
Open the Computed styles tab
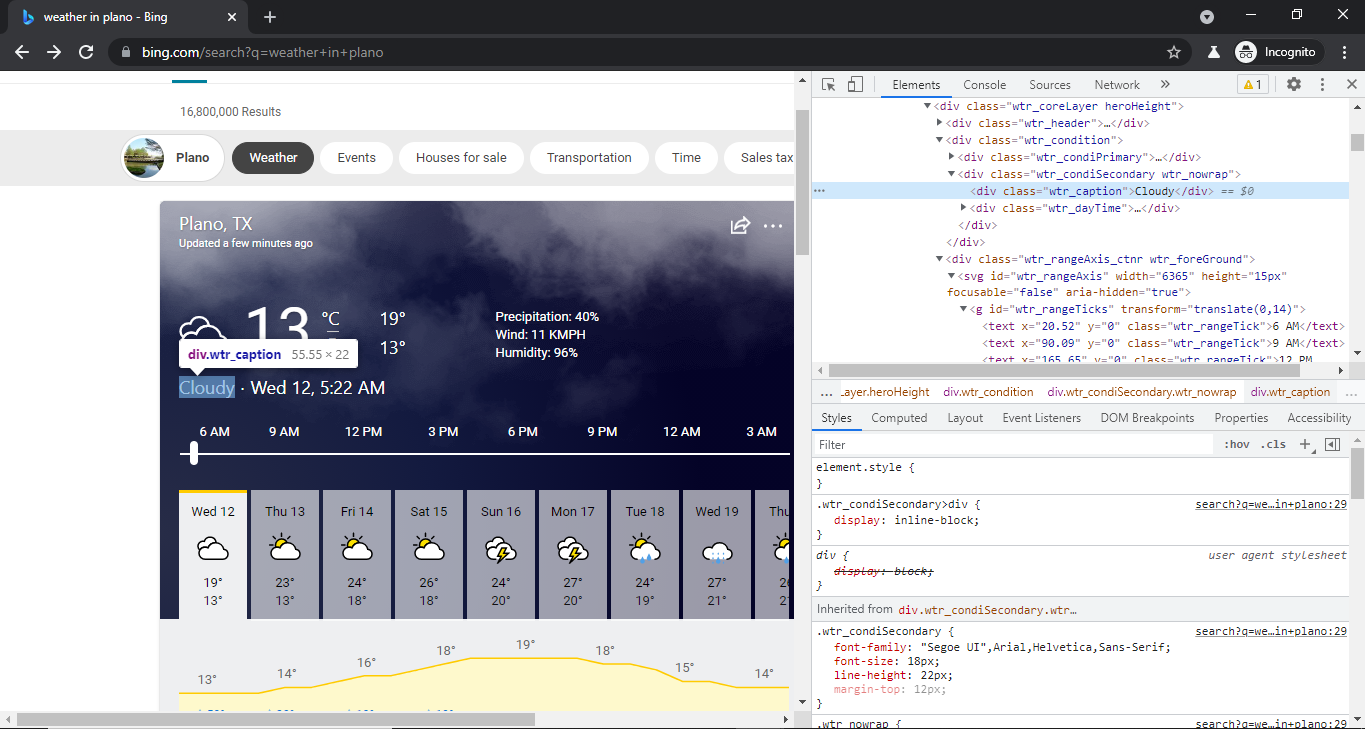click(x=899, y=418)
